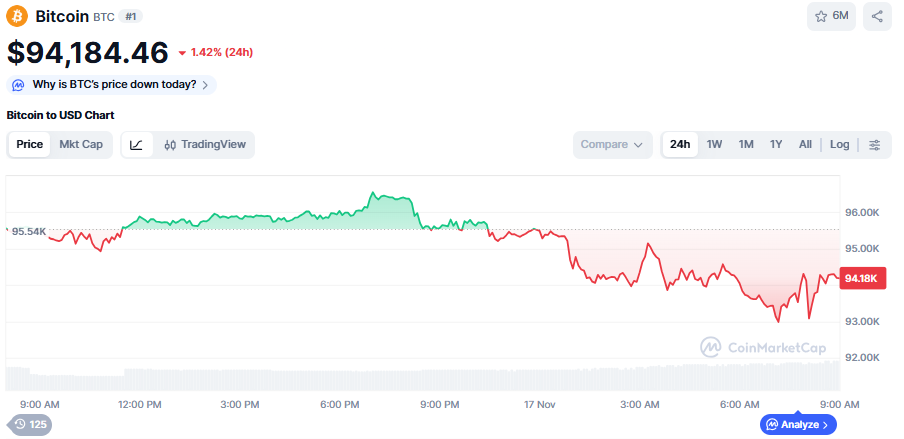Open the TradingView candlestick chart
Image resolution: width=904 pixels, height=439 pixels.
click(x=205, y=144)
